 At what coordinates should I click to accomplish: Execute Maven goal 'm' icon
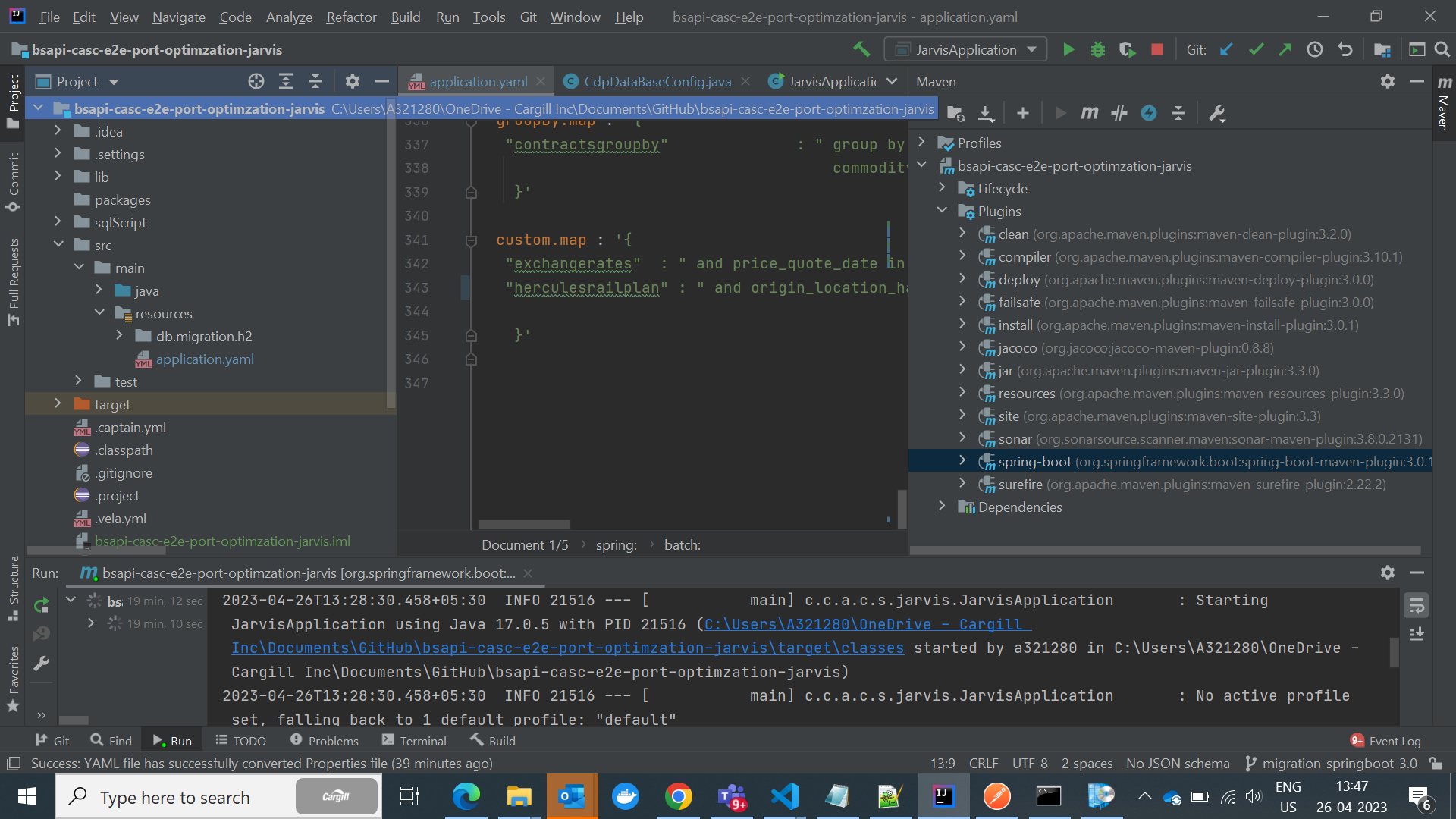[x=1089, y=114]
